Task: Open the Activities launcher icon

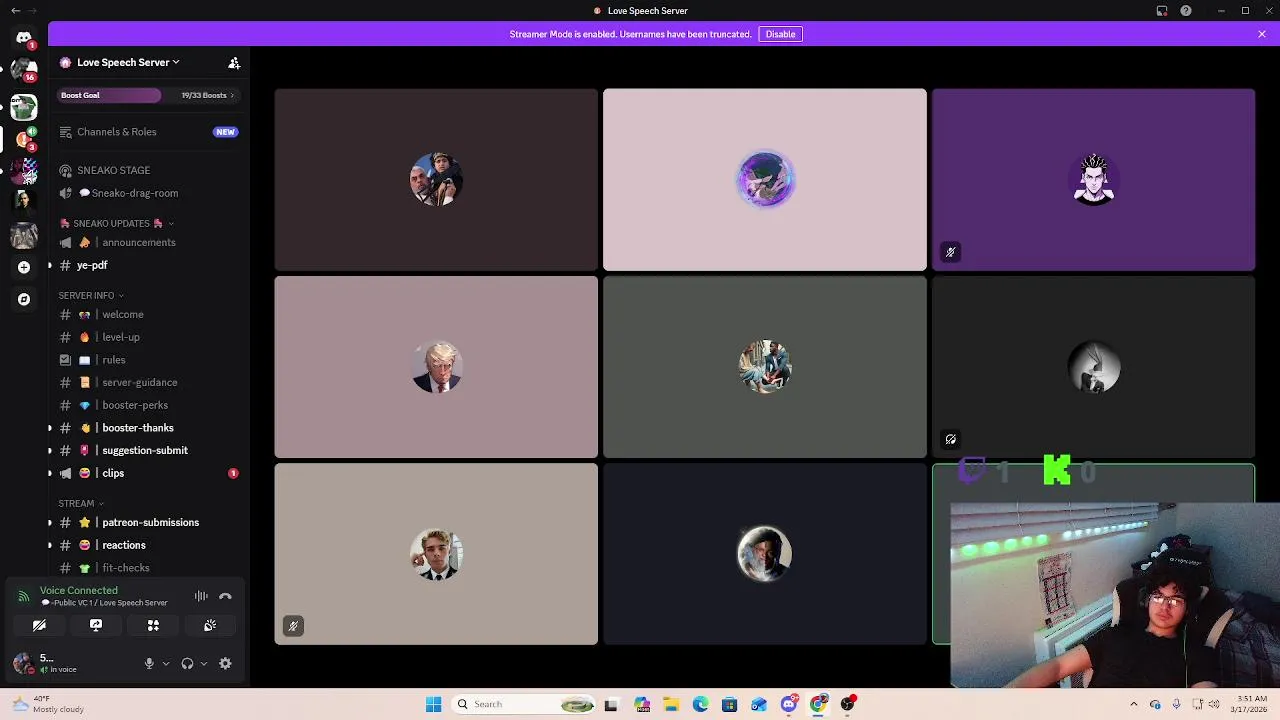Action: [x=153, y=625]
